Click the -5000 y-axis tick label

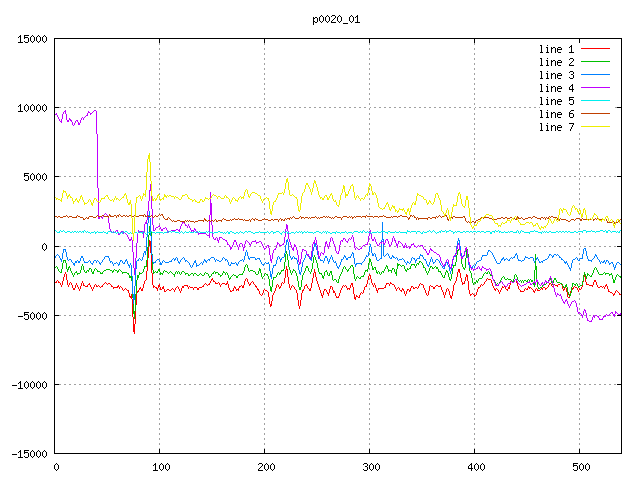pos(31,316)
